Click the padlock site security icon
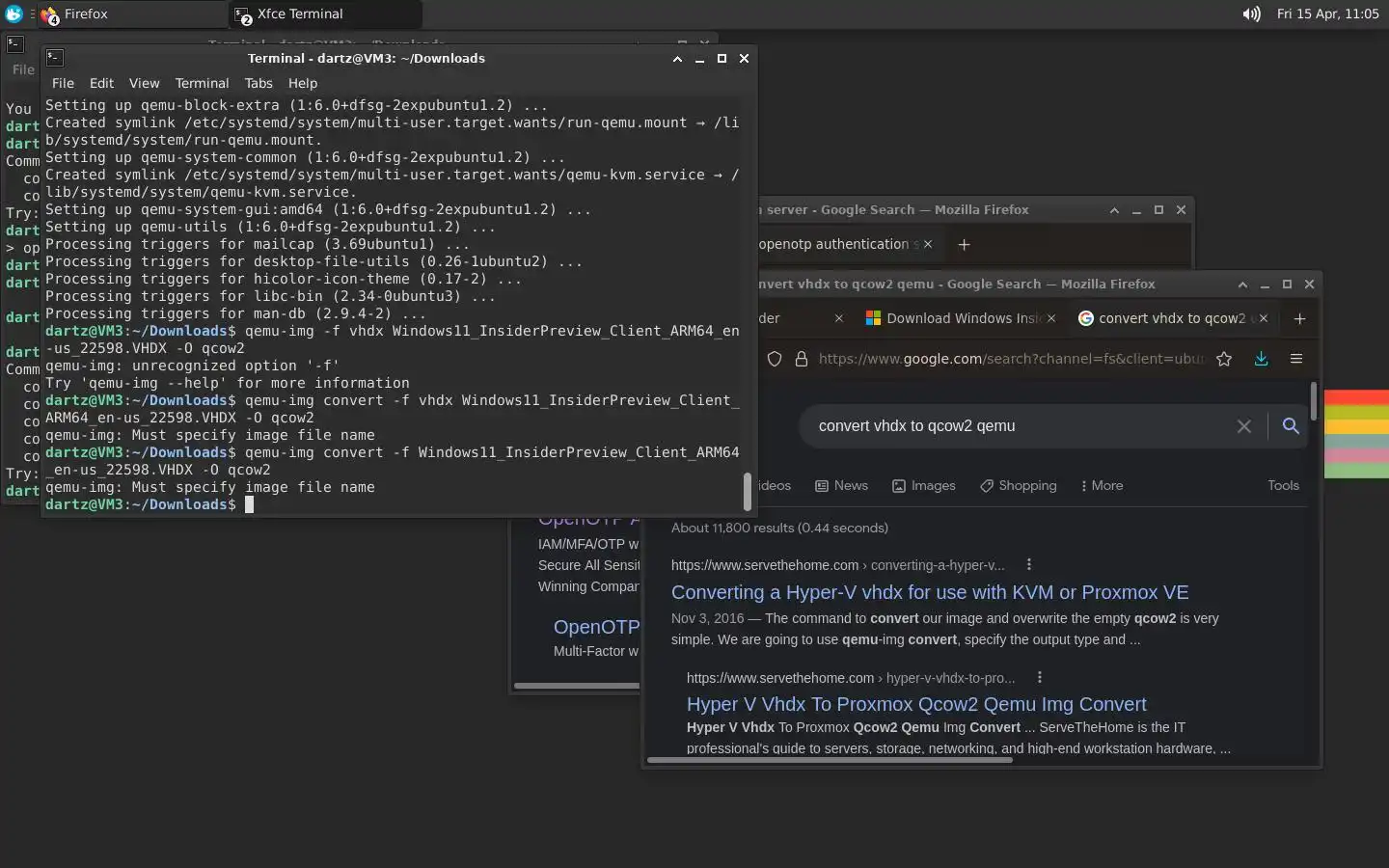1389x868 pixels. click(801, 359)
